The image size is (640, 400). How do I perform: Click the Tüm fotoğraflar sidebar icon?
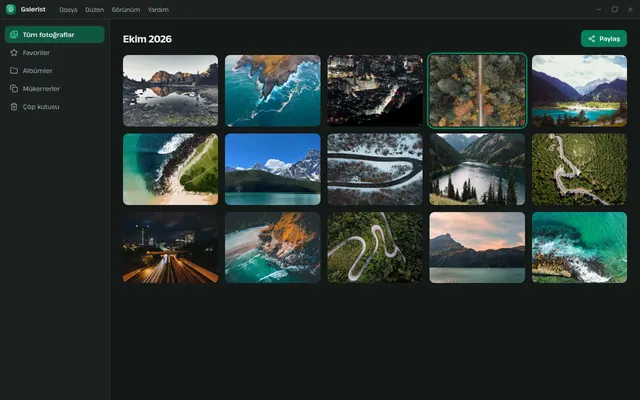pyautogui.click(x=14, y=35)
